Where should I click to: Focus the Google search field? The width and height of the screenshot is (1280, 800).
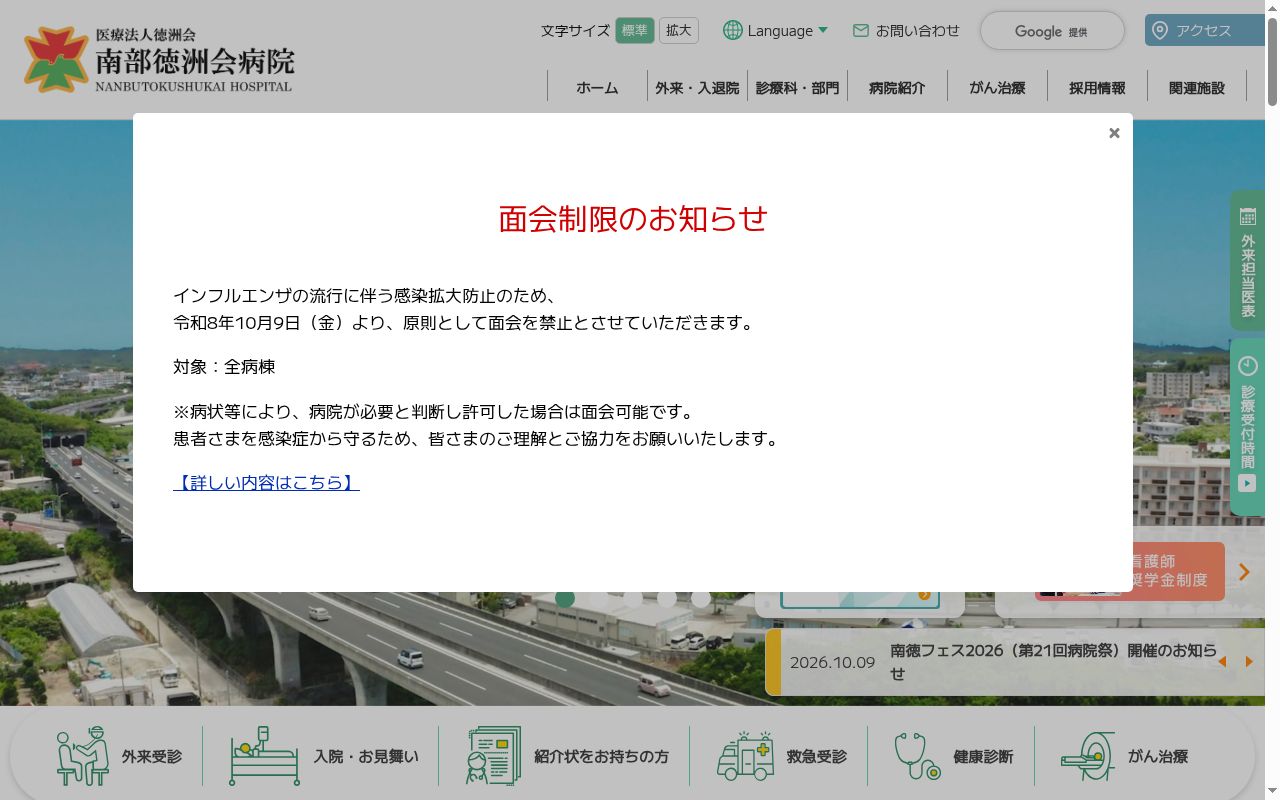click(x=1052, y=31)
